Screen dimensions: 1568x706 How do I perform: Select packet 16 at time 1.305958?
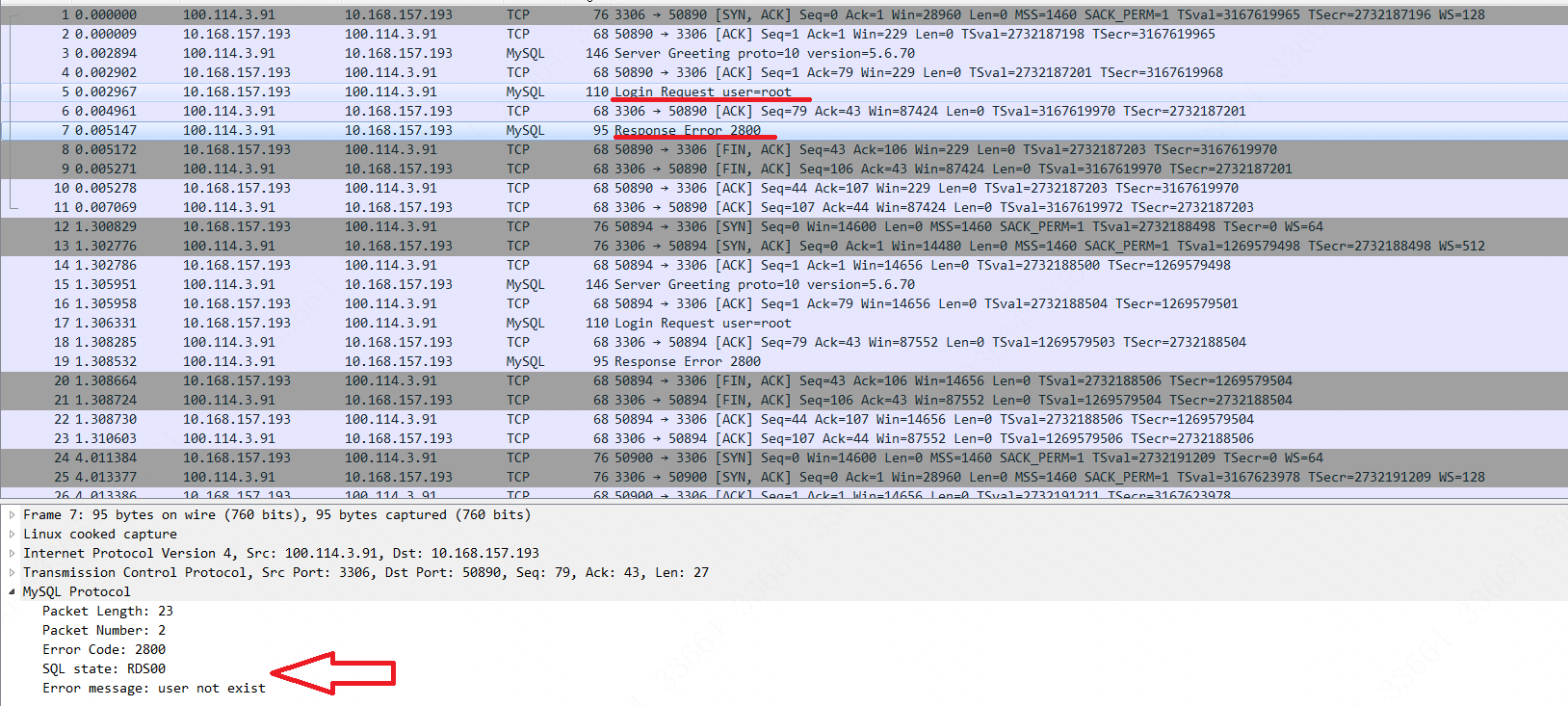click(784, 303)
